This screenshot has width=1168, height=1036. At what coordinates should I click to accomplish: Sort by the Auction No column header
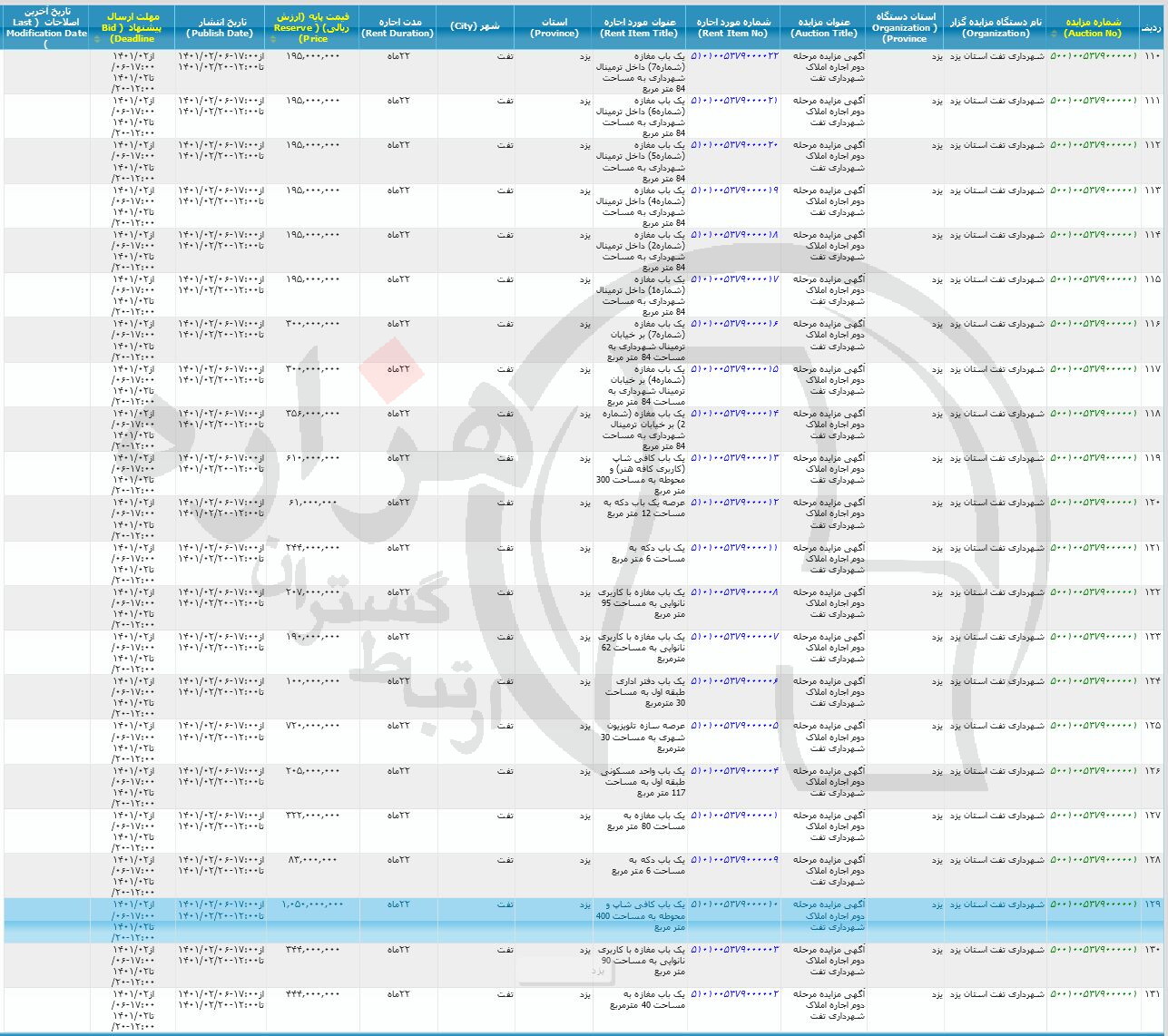1093,28
